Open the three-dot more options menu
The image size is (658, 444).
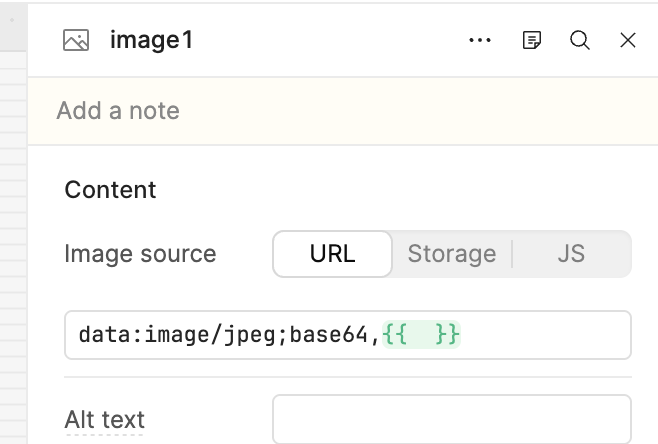coord(480,40)
